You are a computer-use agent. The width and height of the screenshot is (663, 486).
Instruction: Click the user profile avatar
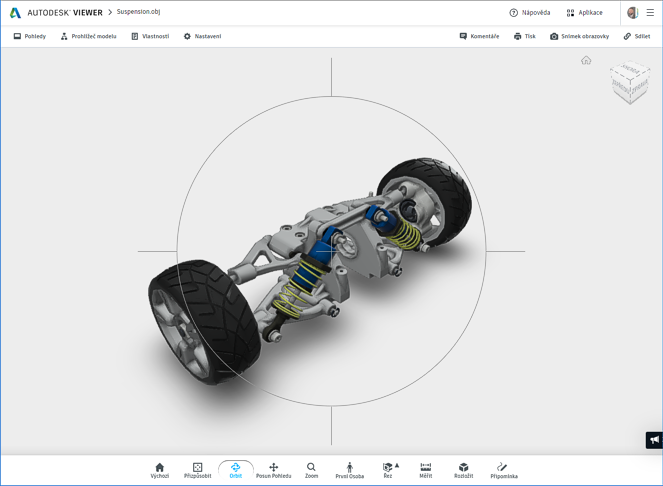[x=632, y=13]
